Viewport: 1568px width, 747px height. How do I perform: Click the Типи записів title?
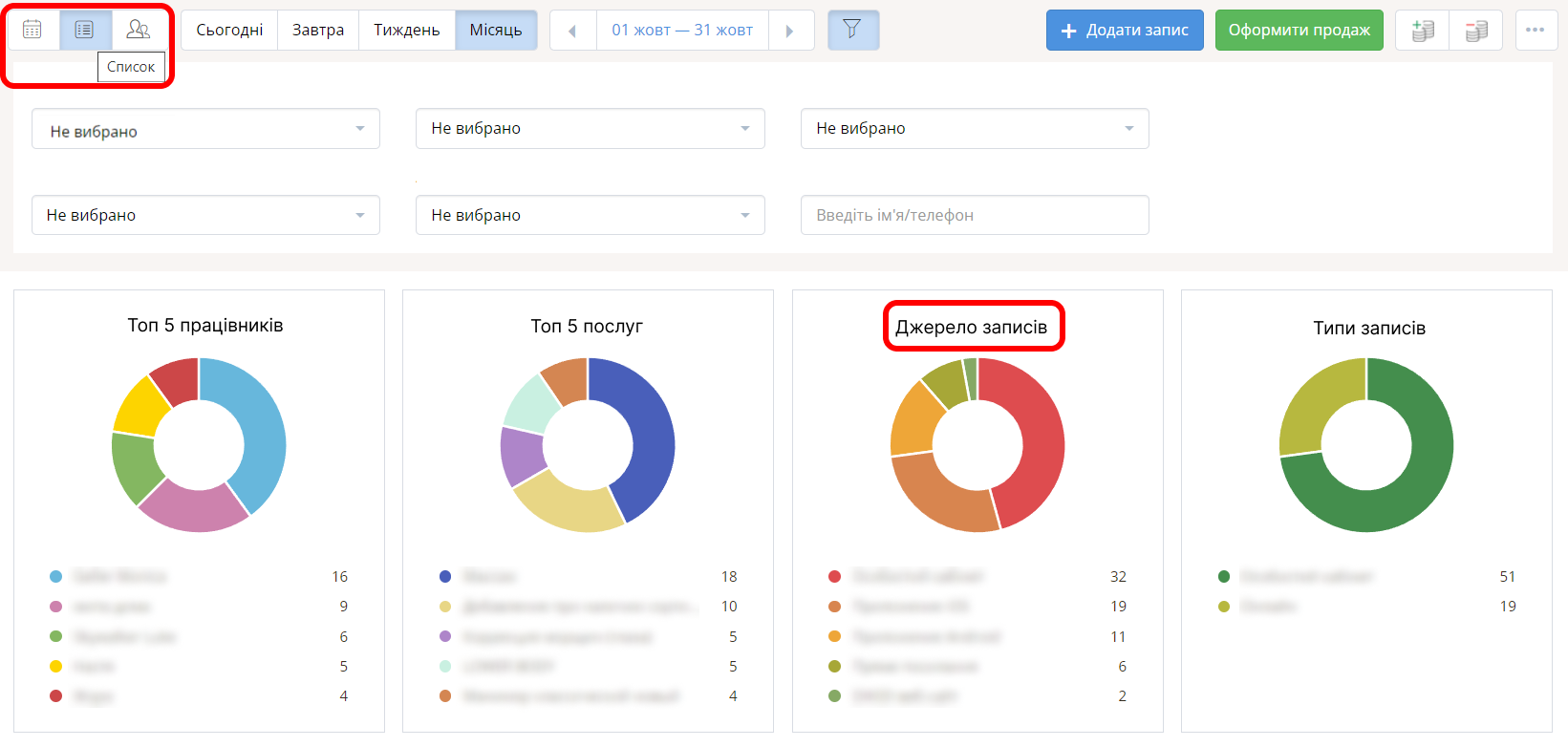coord(1369,329)
